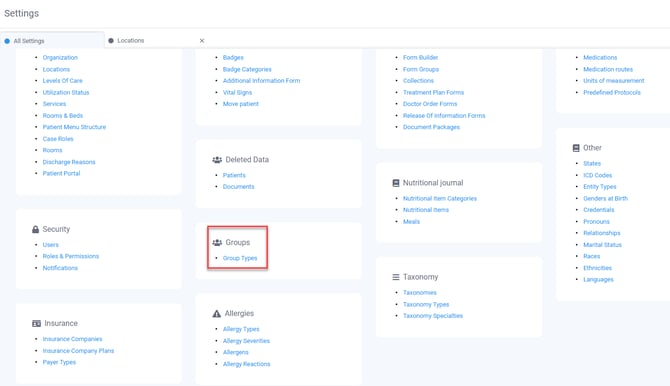Open Utilization Status link
Viewport: 670px width, 386px height.
66,92
